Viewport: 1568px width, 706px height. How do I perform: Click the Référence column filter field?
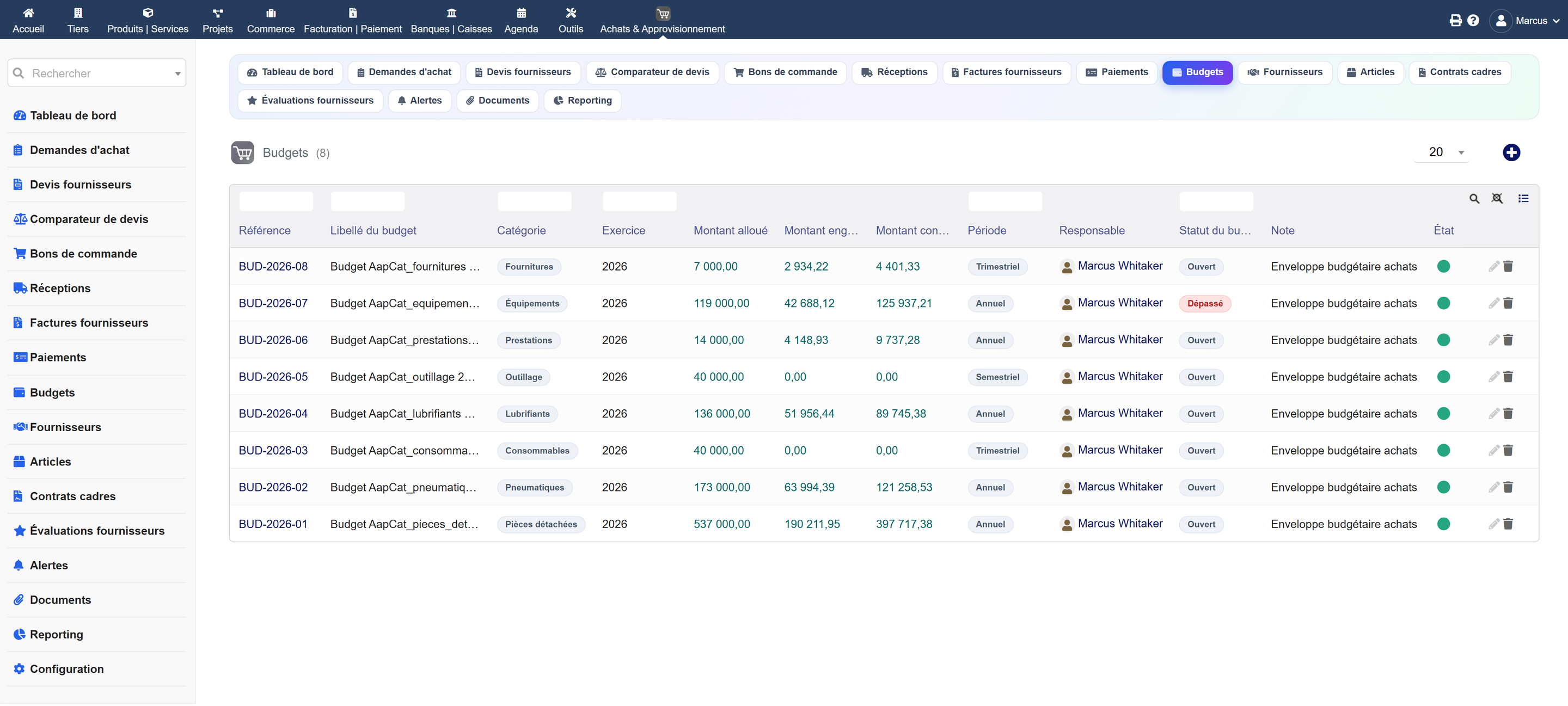click(275, 201)
